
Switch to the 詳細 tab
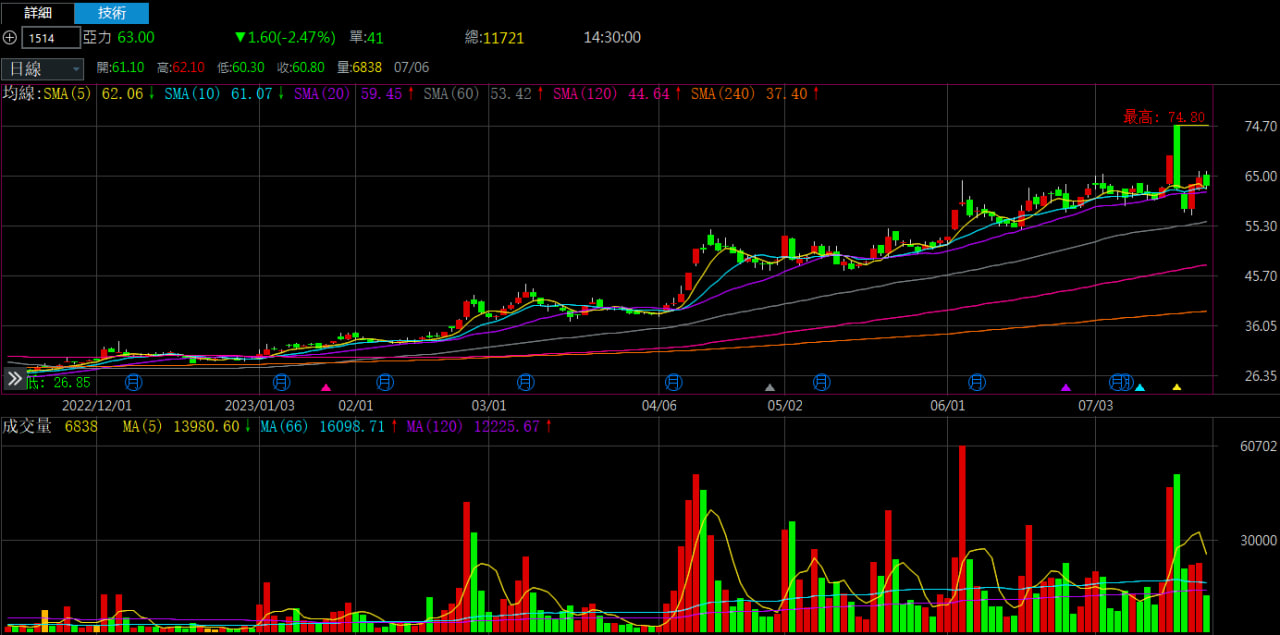(x=37, y=13)
